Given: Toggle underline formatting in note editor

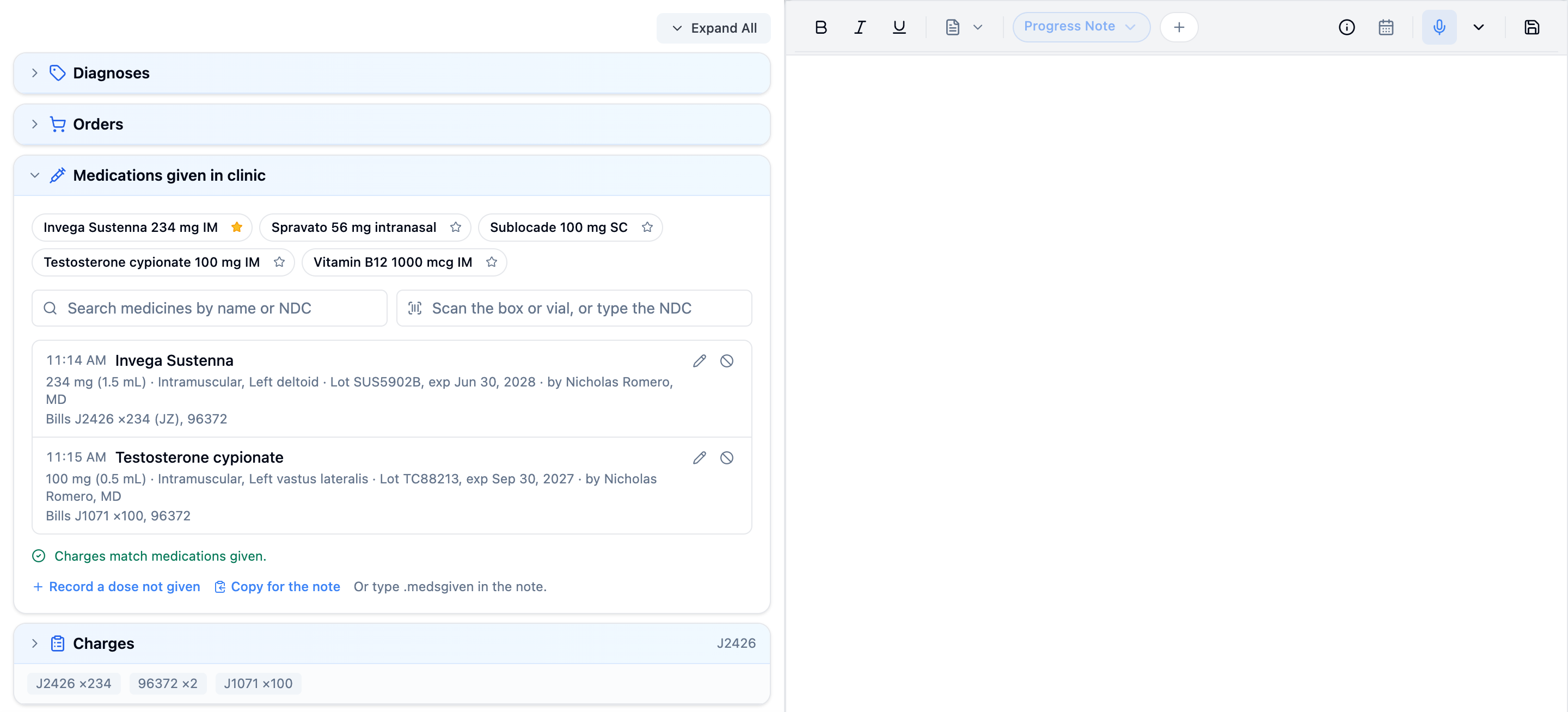Looking at the screenshot, I should tap(898, 27).
